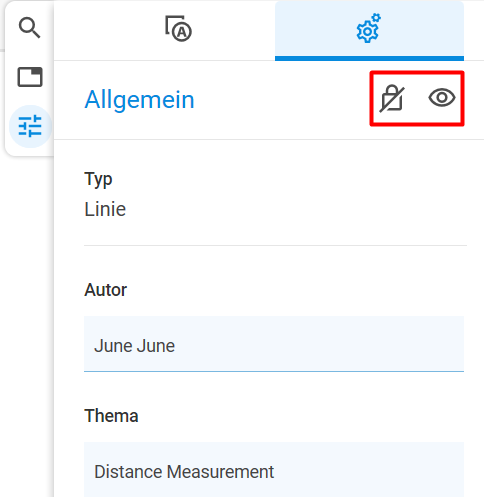Switch to the gear settings tab
Image resolution: width=484 pixels, height=497 pixels.
point(369,29)
